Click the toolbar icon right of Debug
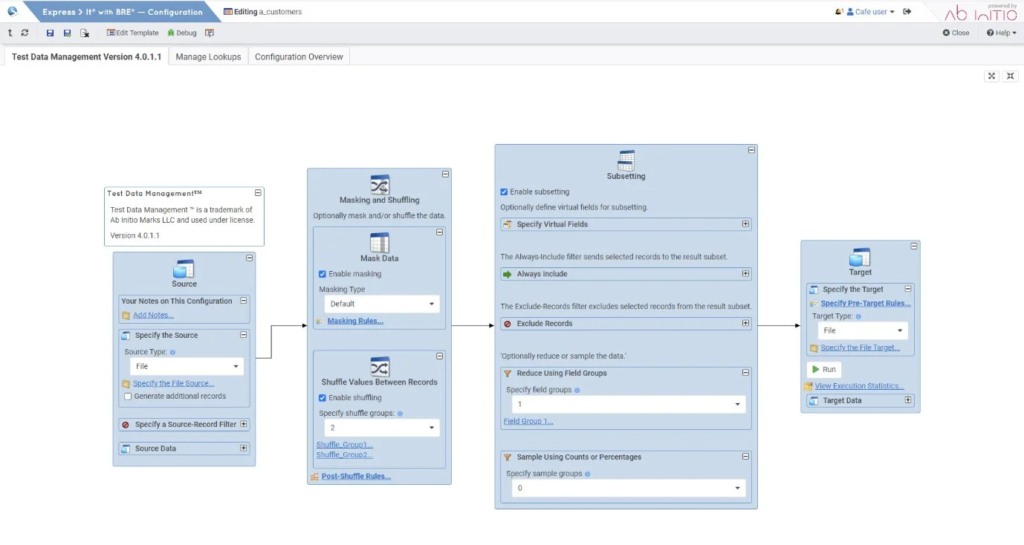 (x=209, y=33)
